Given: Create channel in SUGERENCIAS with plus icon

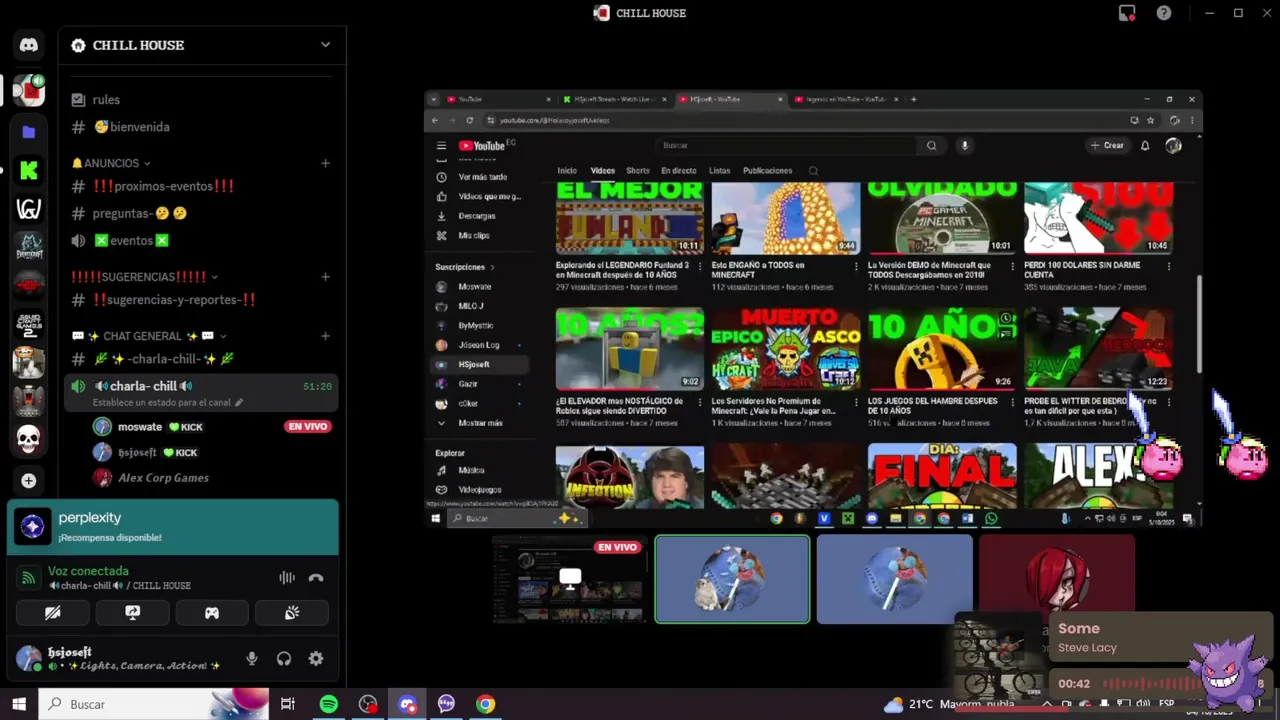Looking at the screenshot, I should click(325, 277).
